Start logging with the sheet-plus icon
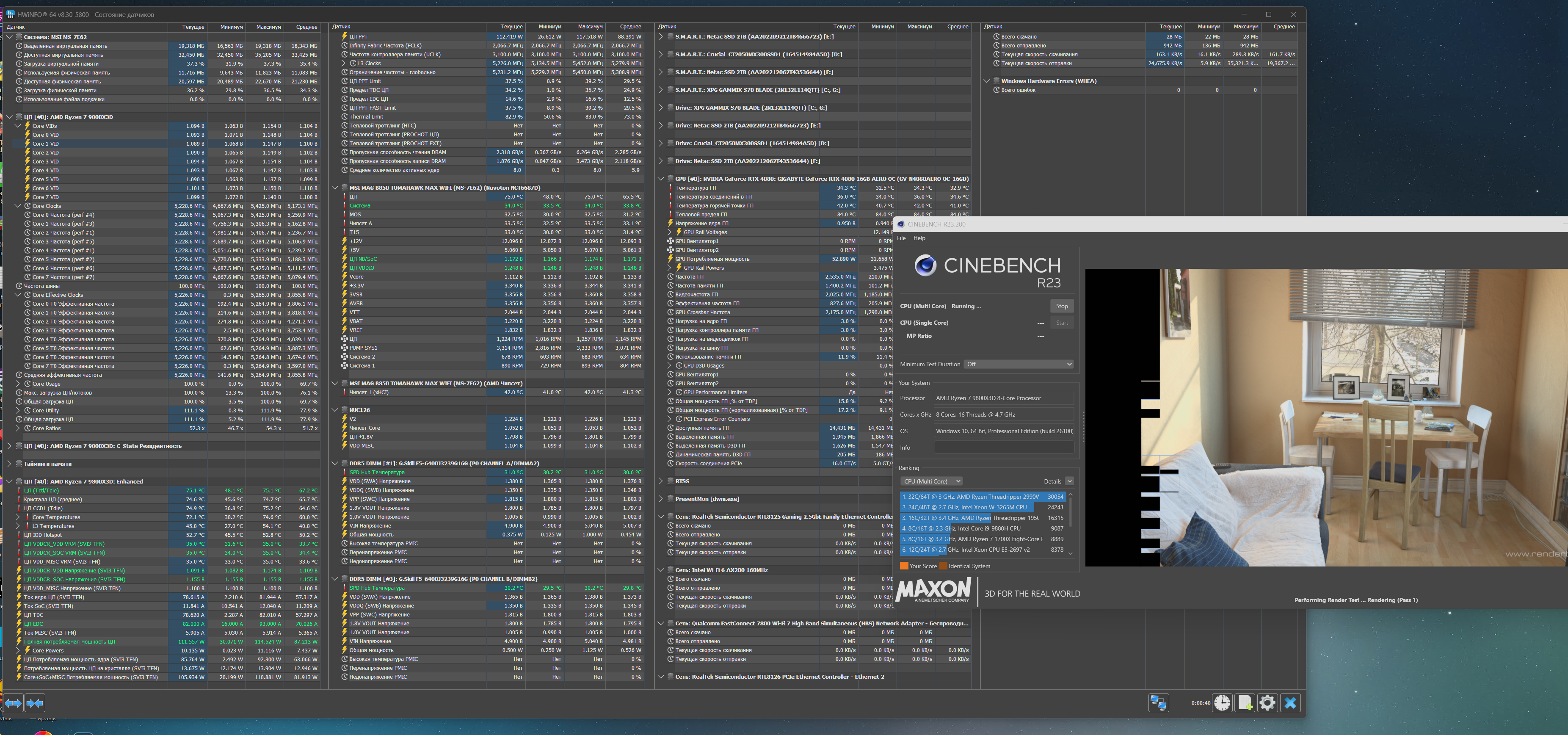The image size is (1568, 735). 1245,703
